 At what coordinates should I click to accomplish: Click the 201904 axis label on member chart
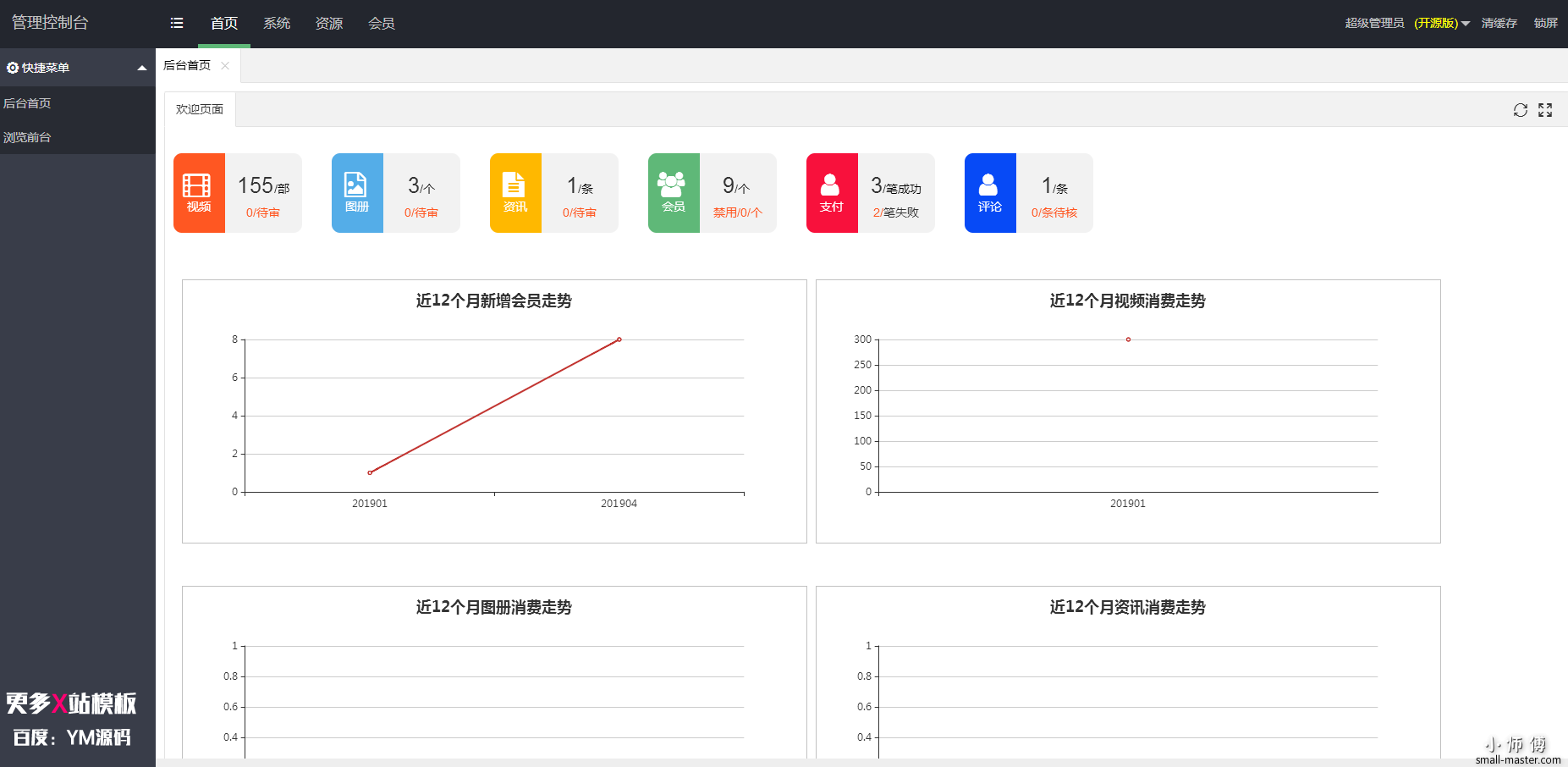619,504
